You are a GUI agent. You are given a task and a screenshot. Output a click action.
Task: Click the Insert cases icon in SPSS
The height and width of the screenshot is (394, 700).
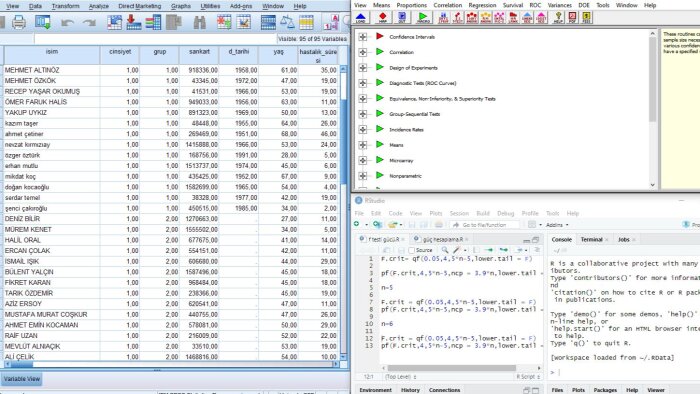(x=224, y=22)
